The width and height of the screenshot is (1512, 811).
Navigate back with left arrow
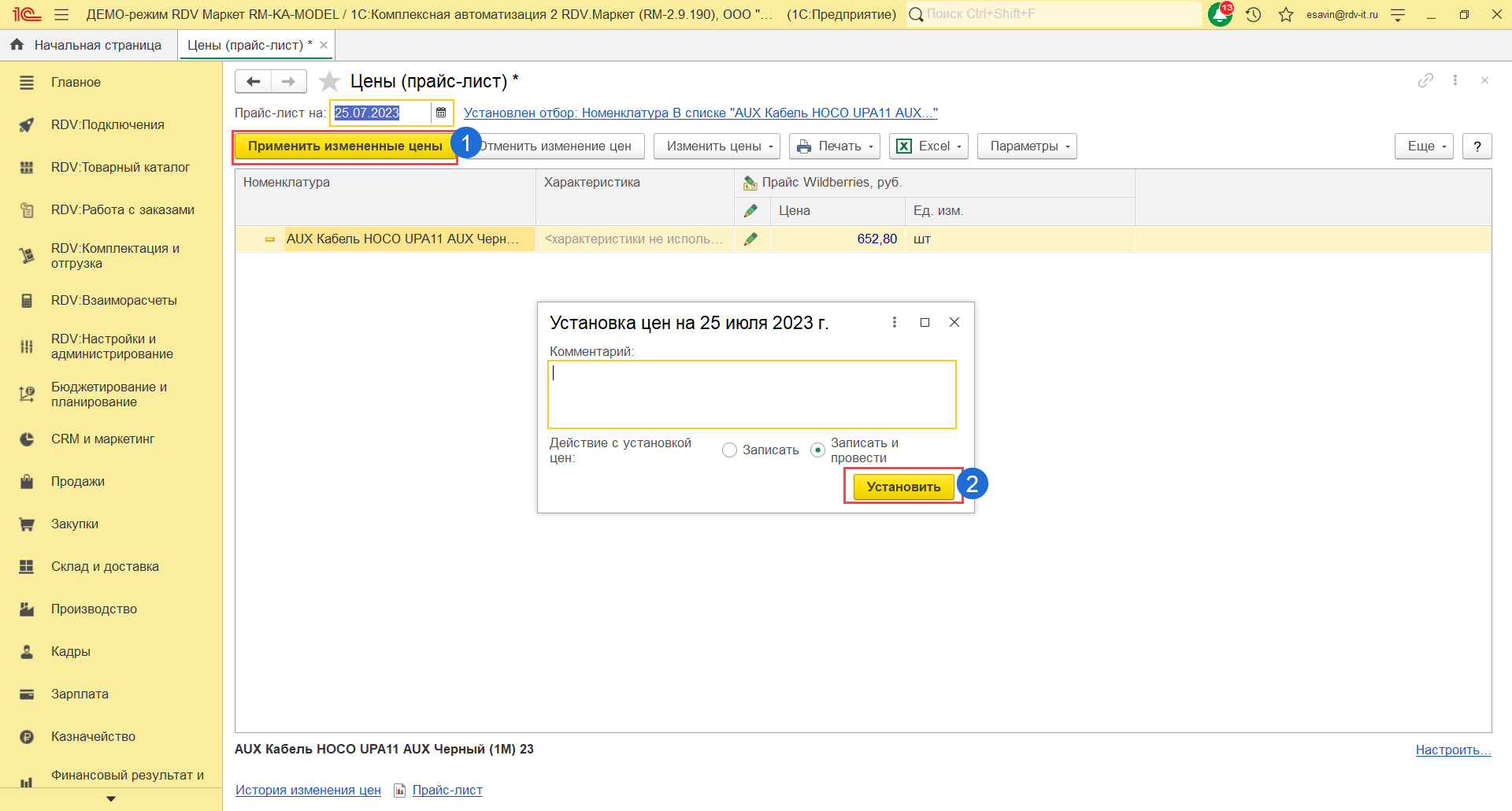pos(253,81)
